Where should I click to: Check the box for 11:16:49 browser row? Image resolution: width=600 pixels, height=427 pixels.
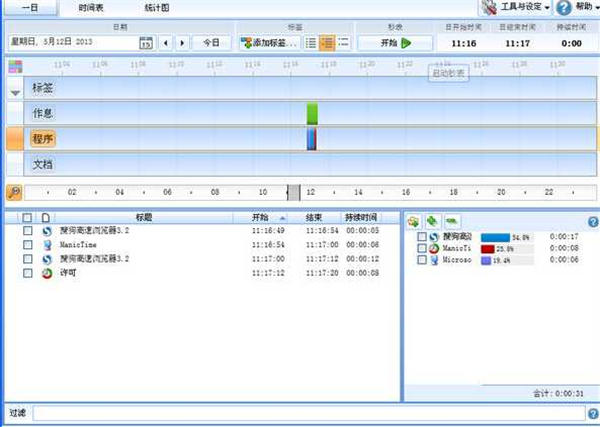28,230
